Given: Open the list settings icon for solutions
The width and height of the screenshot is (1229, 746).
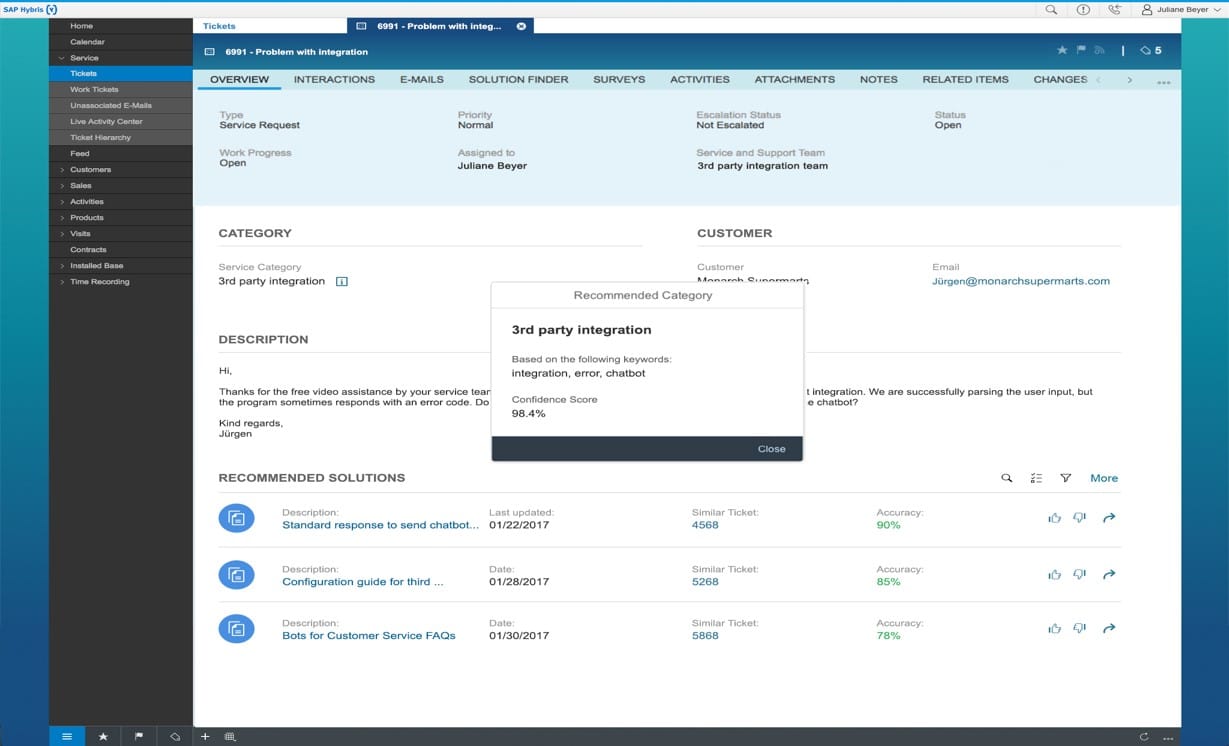Looking at the screenshot, I should pos(1036,478).
